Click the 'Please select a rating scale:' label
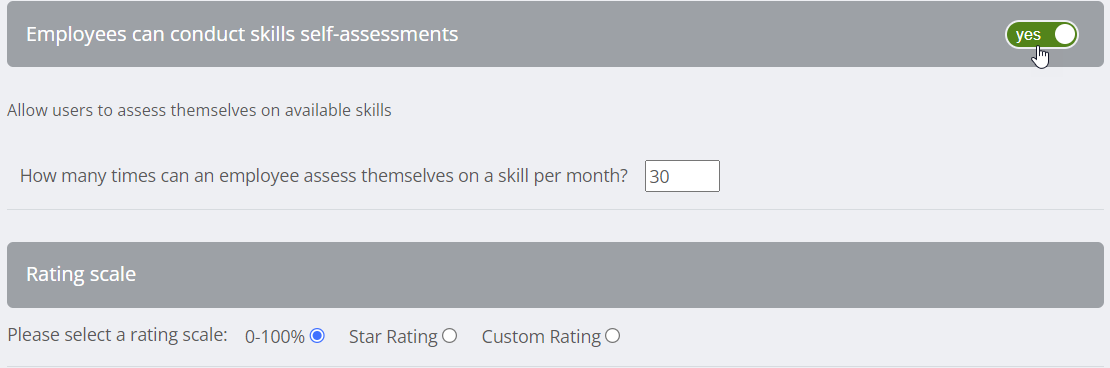 (x=118, y=335)
